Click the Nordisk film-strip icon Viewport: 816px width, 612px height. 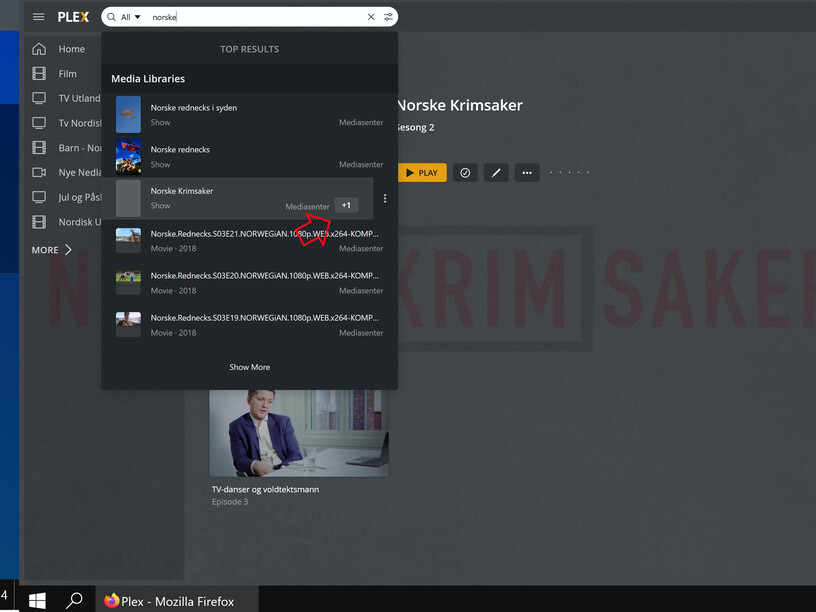click(x=39, y=222)
